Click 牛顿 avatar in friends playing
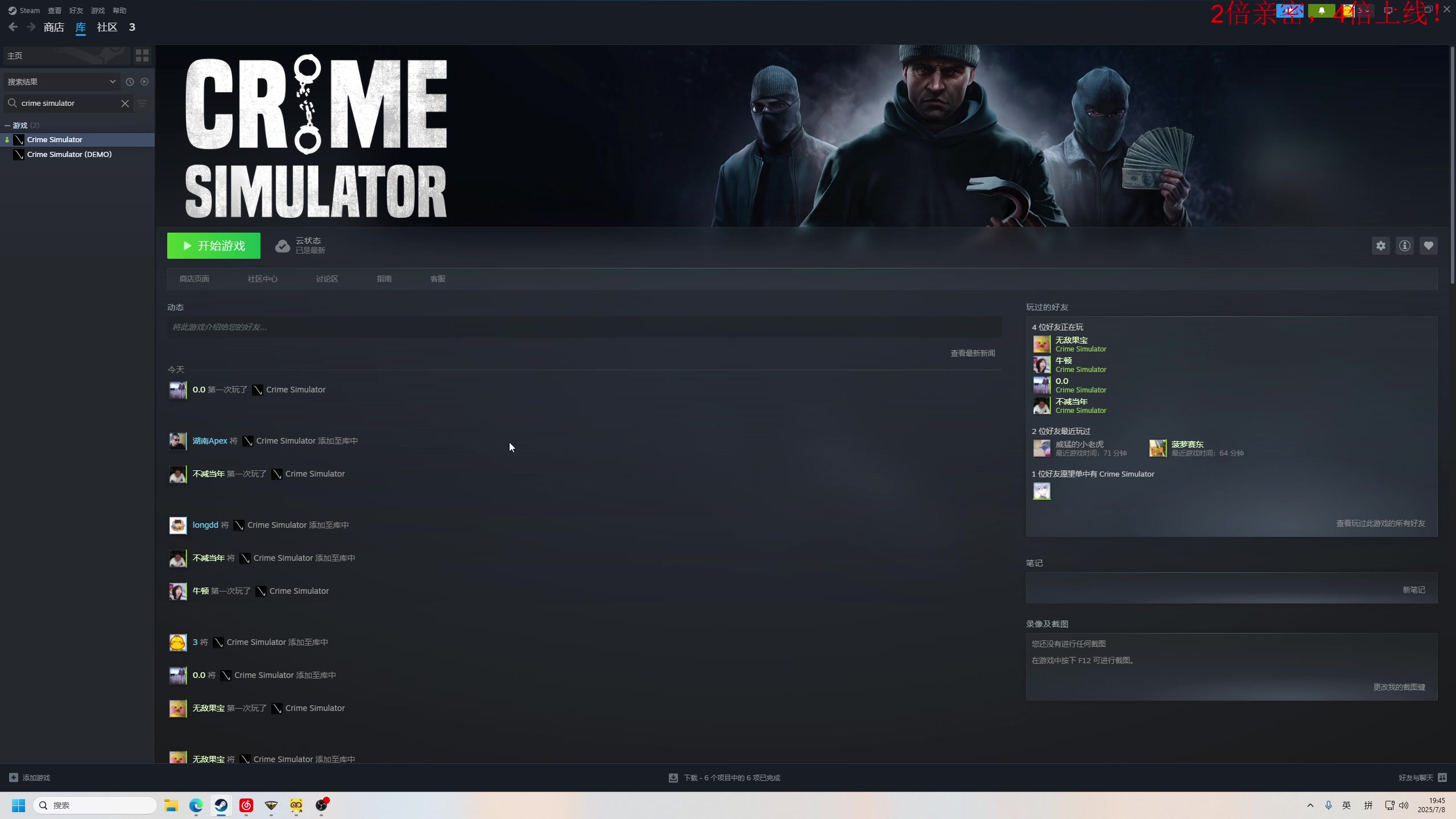Image resolution: width=1456 pixels, height=819 pixels. point(1042,365)
